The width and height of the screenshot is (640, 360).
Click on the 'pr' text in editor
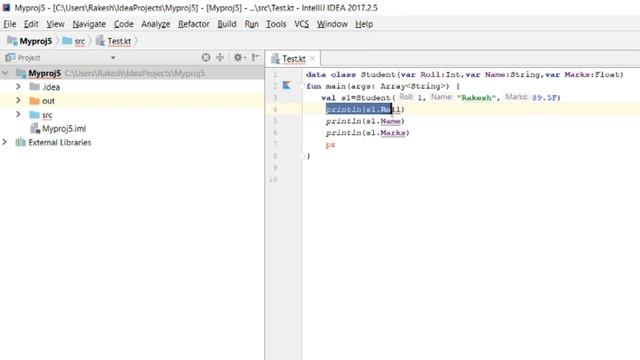tap(331, 144)
